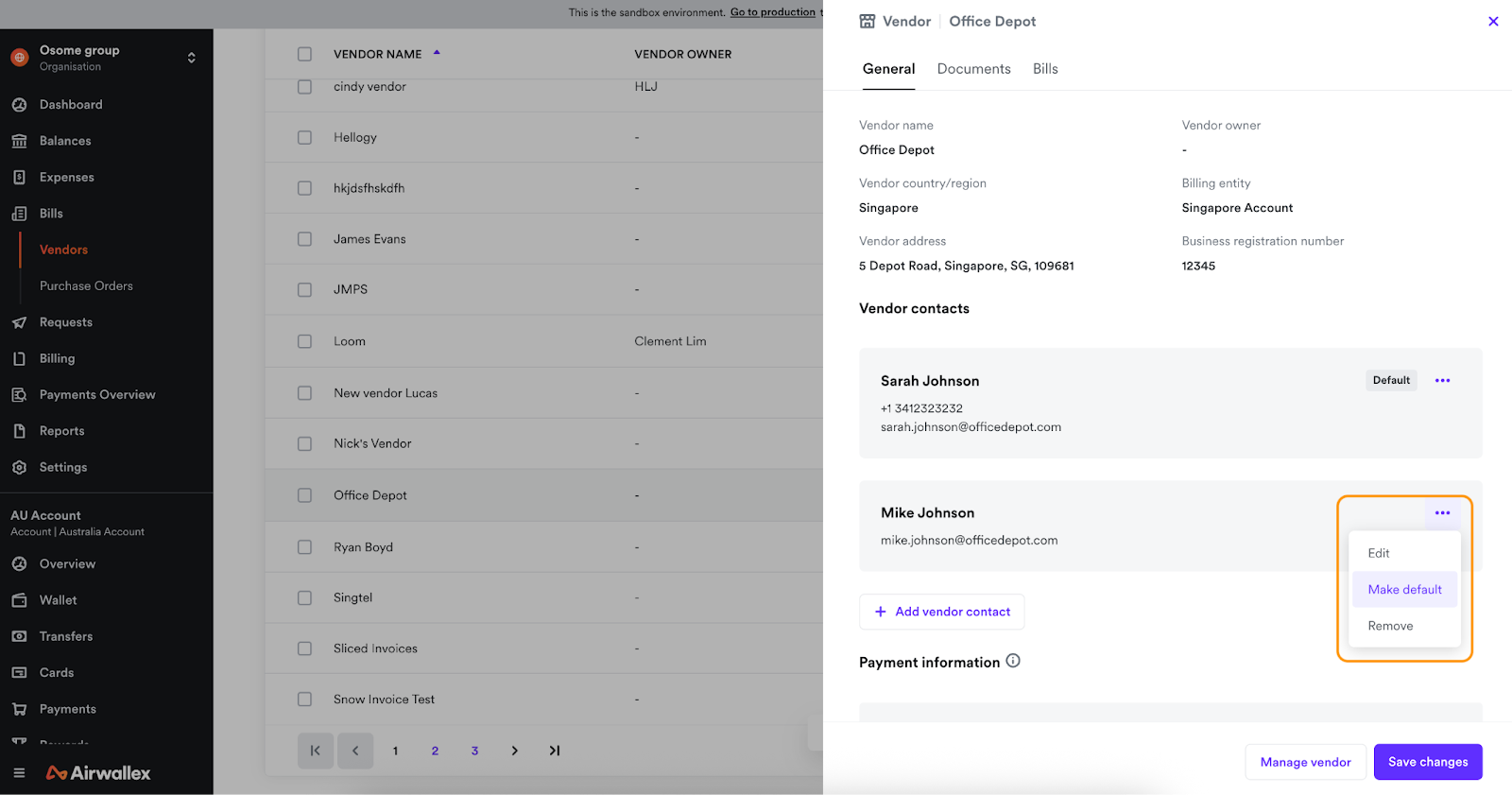Open the Sliced Invoices row
Viewport: 1512px width, 795px height.
pyautogui.click(x=544, y=648)
